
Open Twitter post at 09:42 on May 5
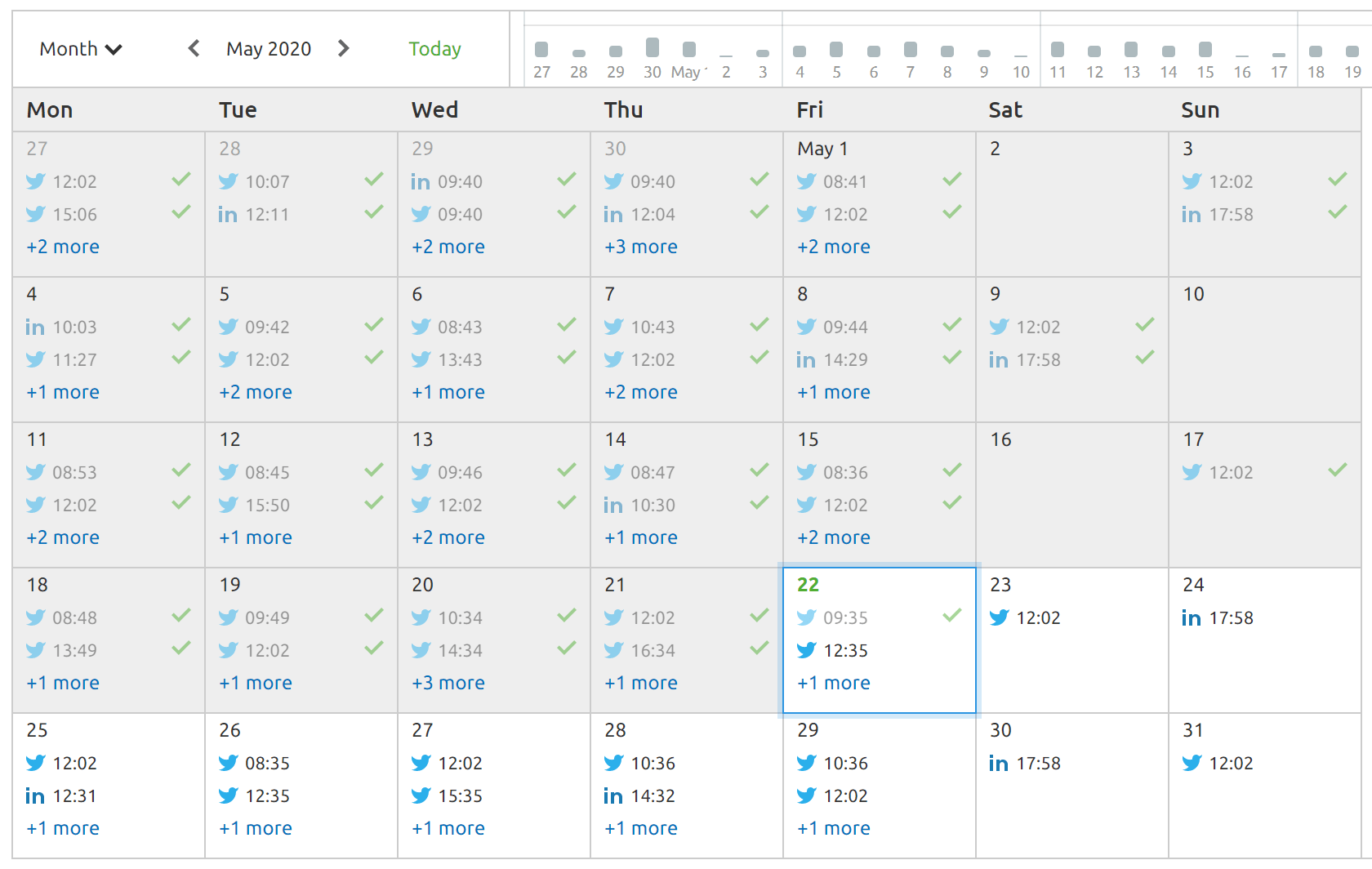254,327
